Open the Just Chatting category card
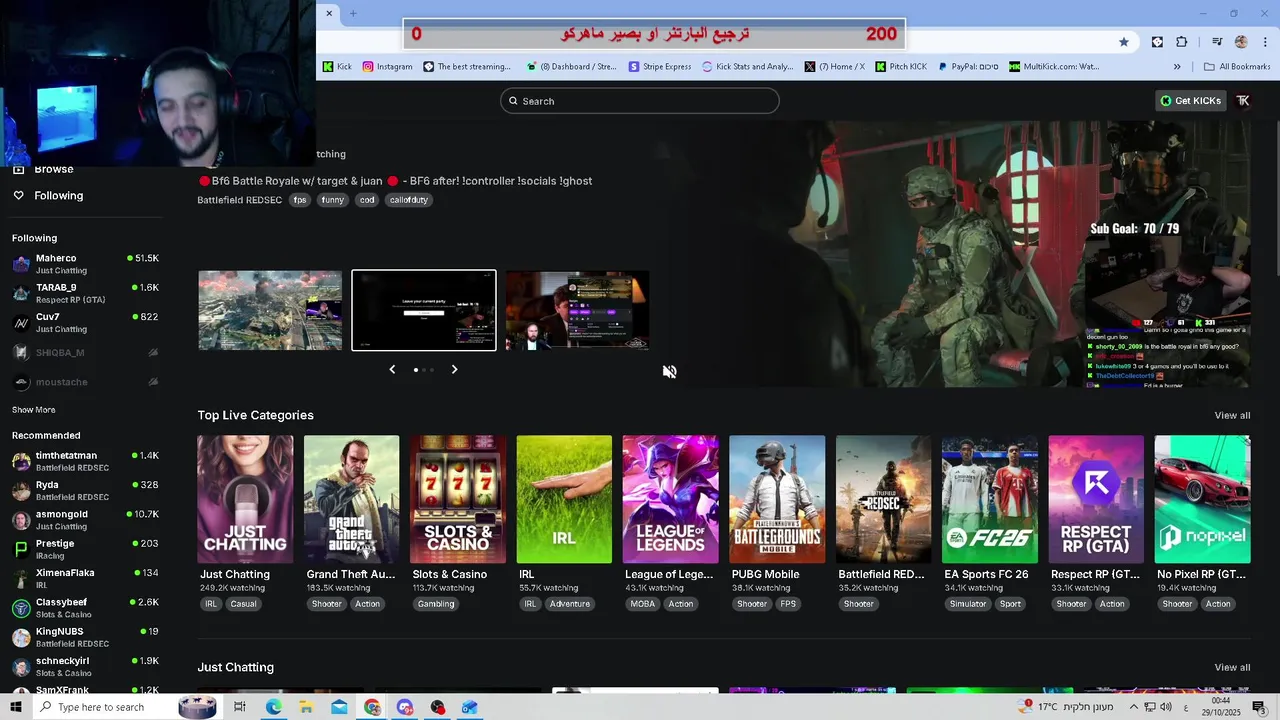The width and height of the screenshot is (1280, 720). (x=245, y=499)
